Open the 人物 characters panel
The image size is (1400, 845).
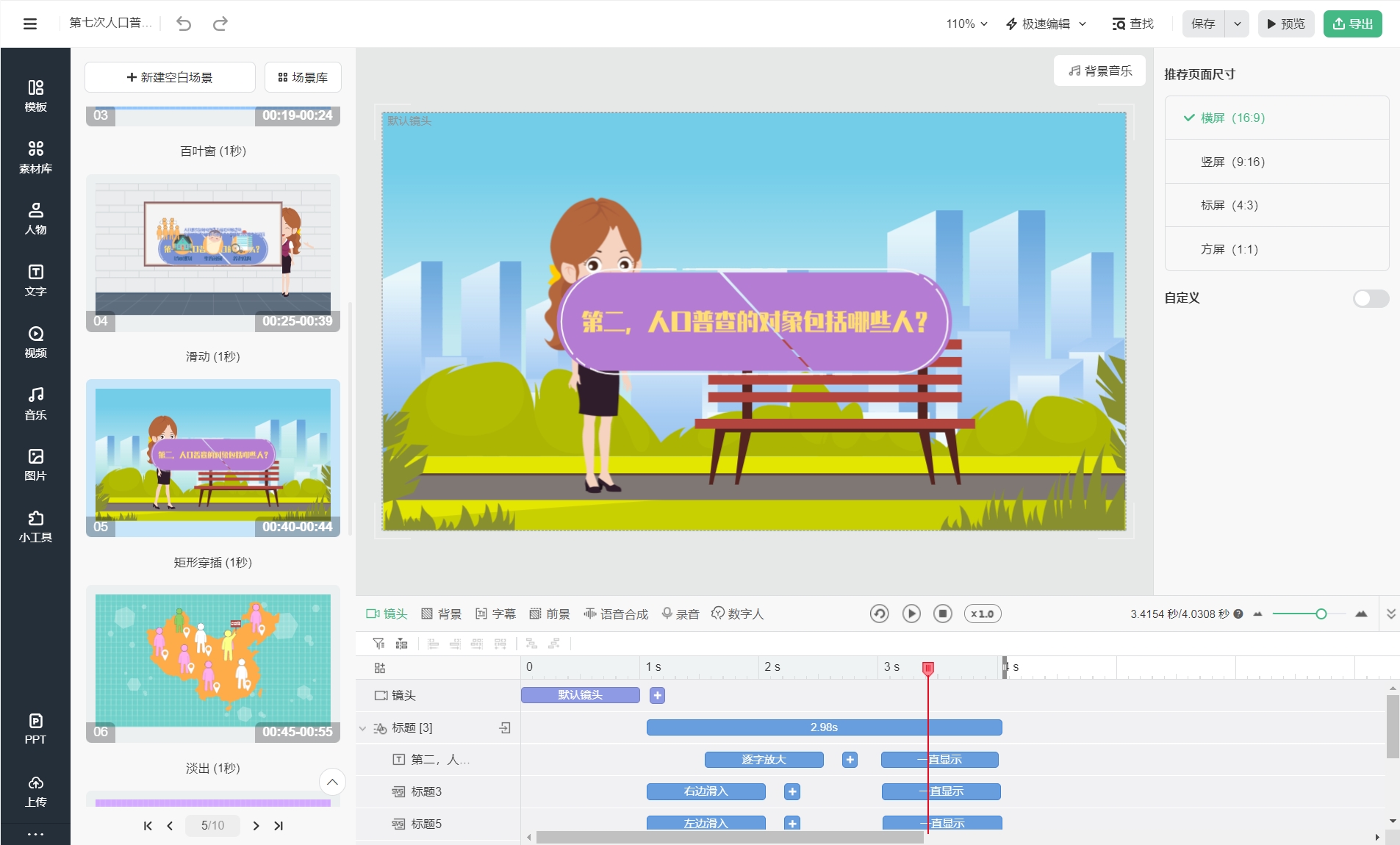pyautogui.click(x=35, y=219)
